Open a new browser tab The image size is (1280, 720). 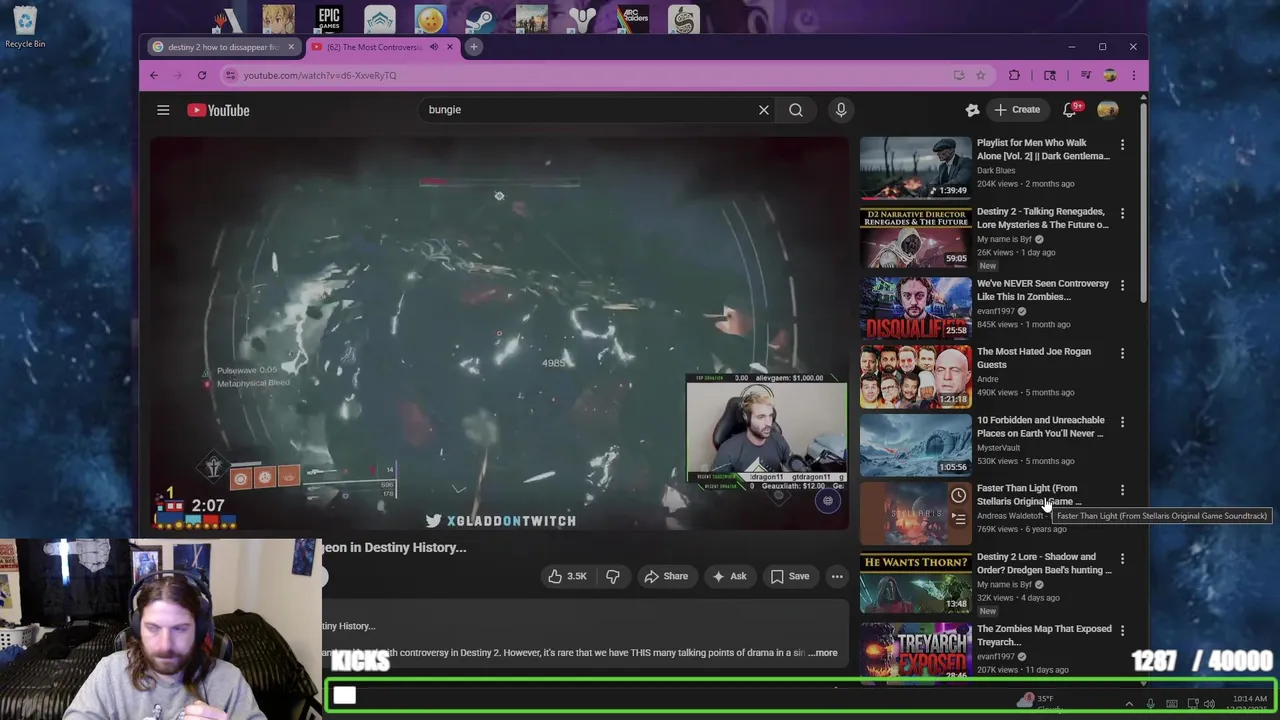tap(474, 47)
